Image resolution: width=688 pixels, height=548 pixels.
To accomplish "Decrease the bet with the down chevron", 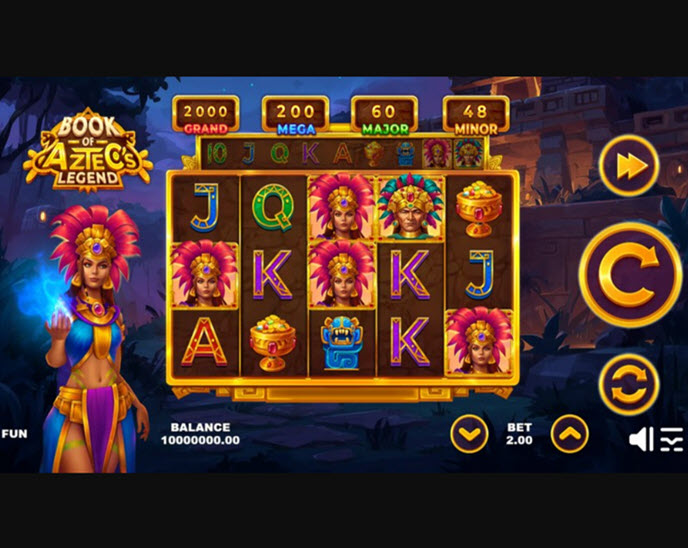I will 469,434.
